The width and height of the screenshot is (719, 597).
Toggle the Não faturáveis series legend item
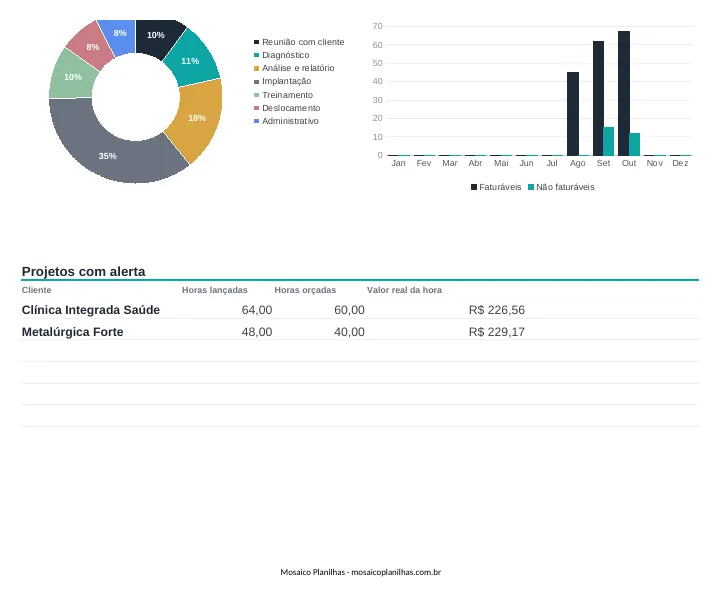pyautogui.click(x=561, y=187)
